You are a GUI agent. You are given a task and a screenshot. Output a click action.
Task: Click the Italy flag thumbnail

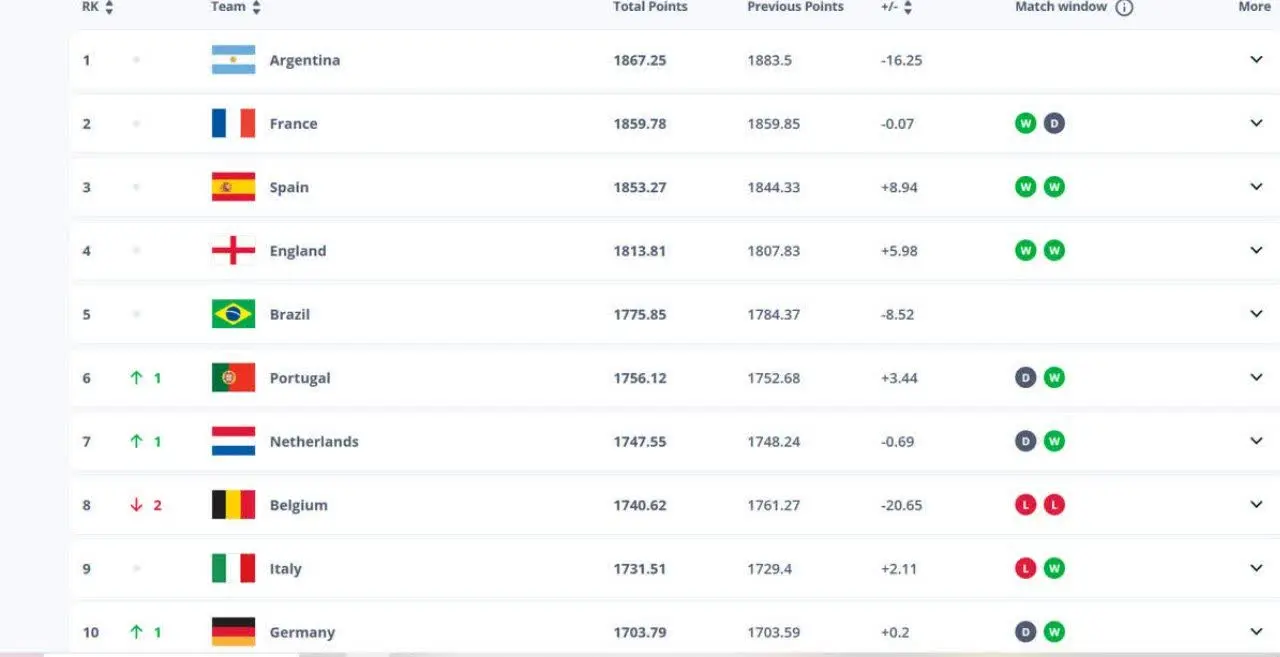(233, 568)
